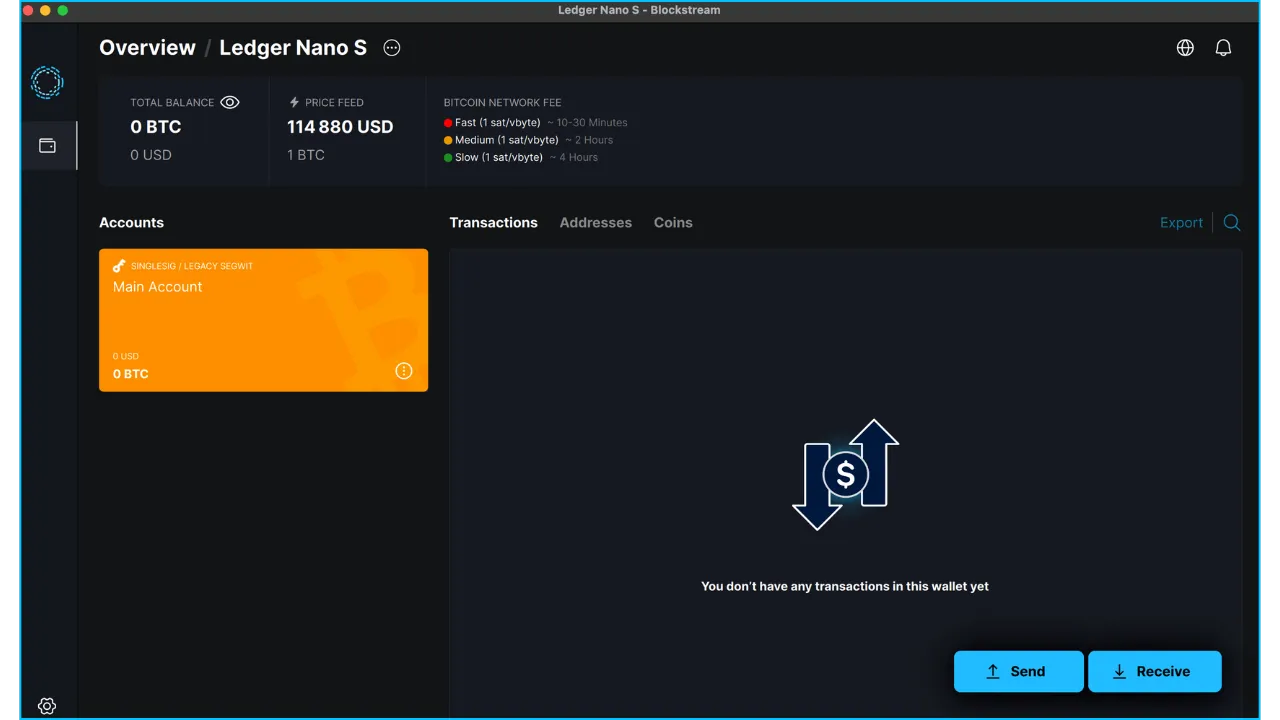Click the Send button
This screenshot has height=720, width=1280.
tap(1018, 672)
